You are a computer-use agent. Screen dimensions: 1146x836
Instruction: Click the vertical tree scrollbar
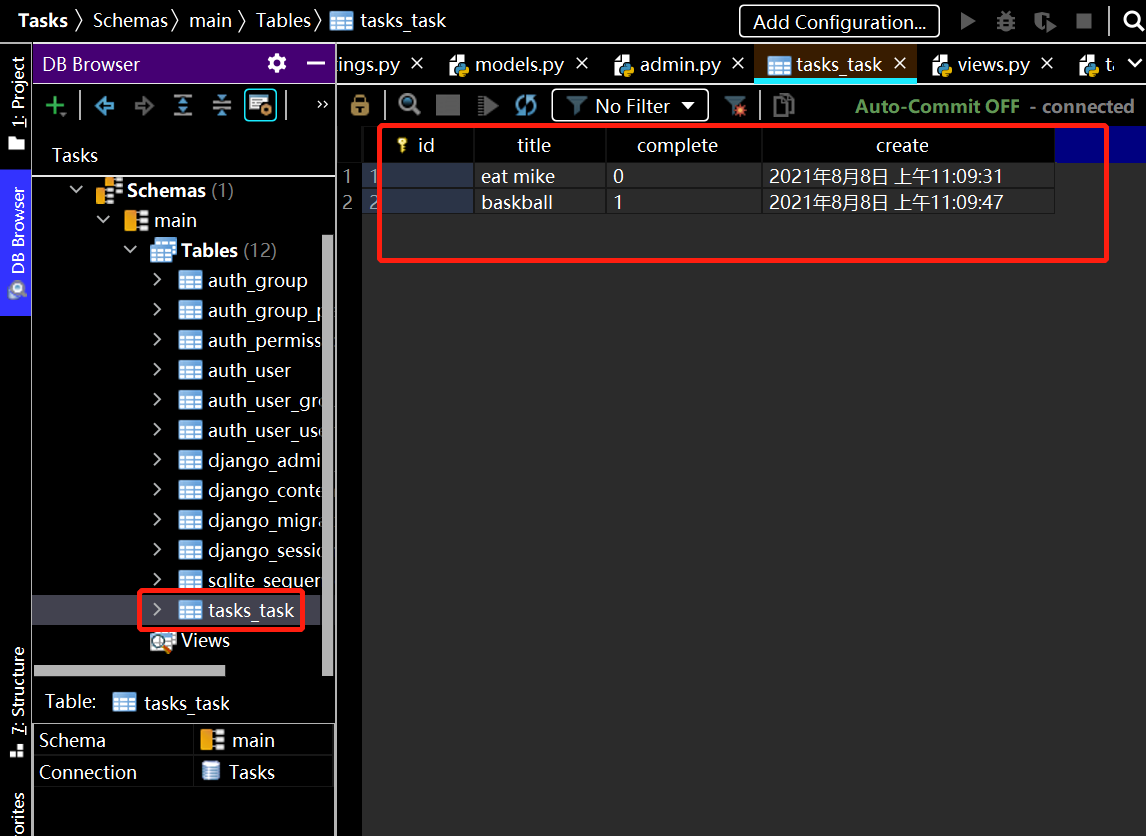[x=327, y=453]
